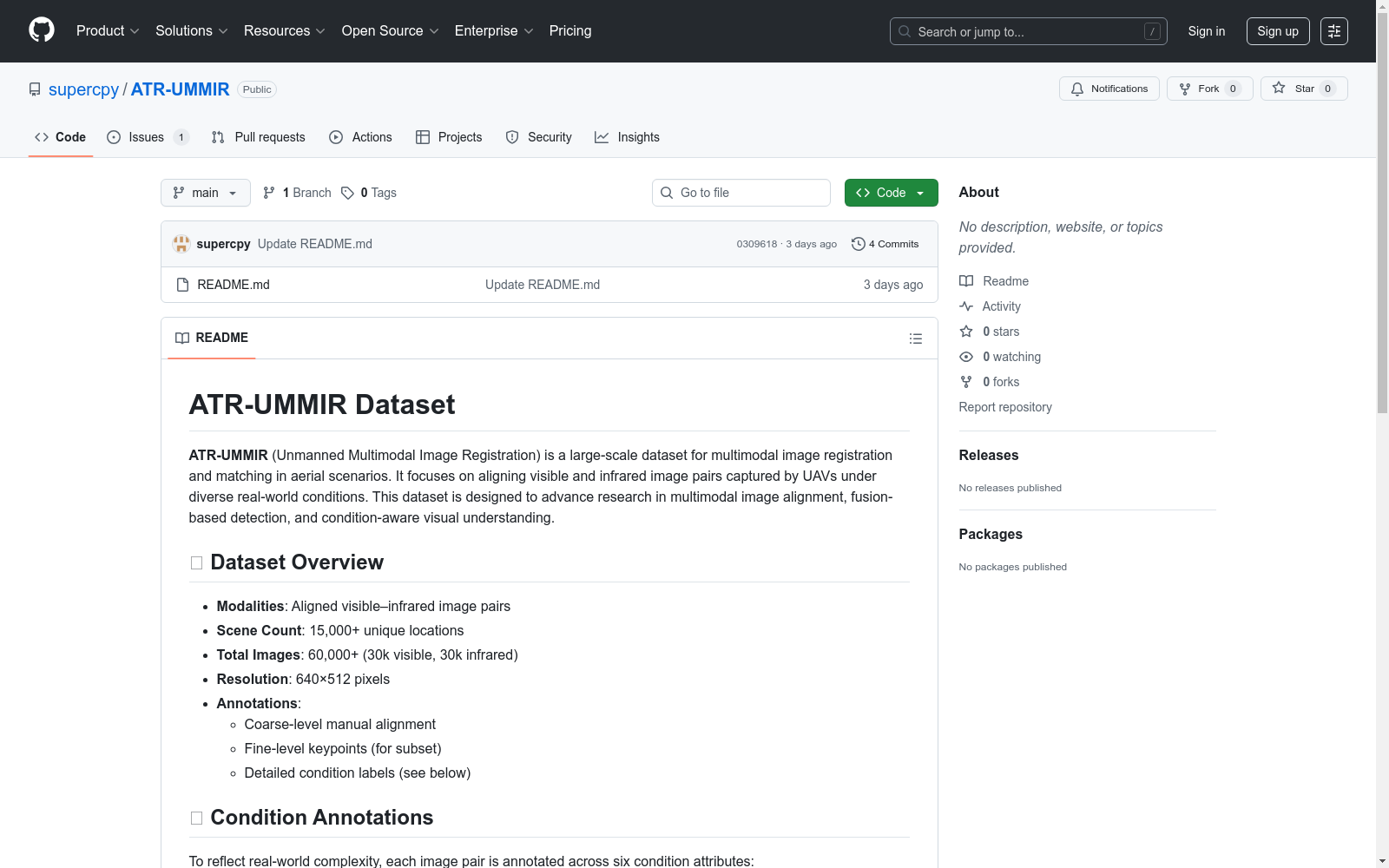Expand the Product navigation menu
The height and width of the screenshot is (868, 1389).
[x=107, y=30]
